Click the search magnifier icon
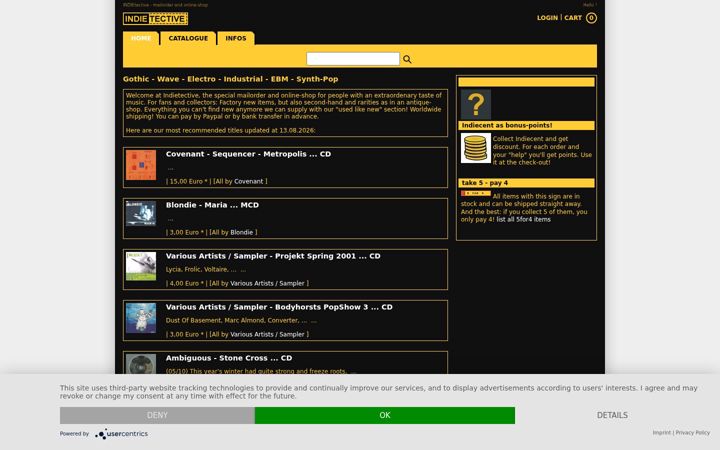This screenshot has width=720, height=450. (407, 59)
